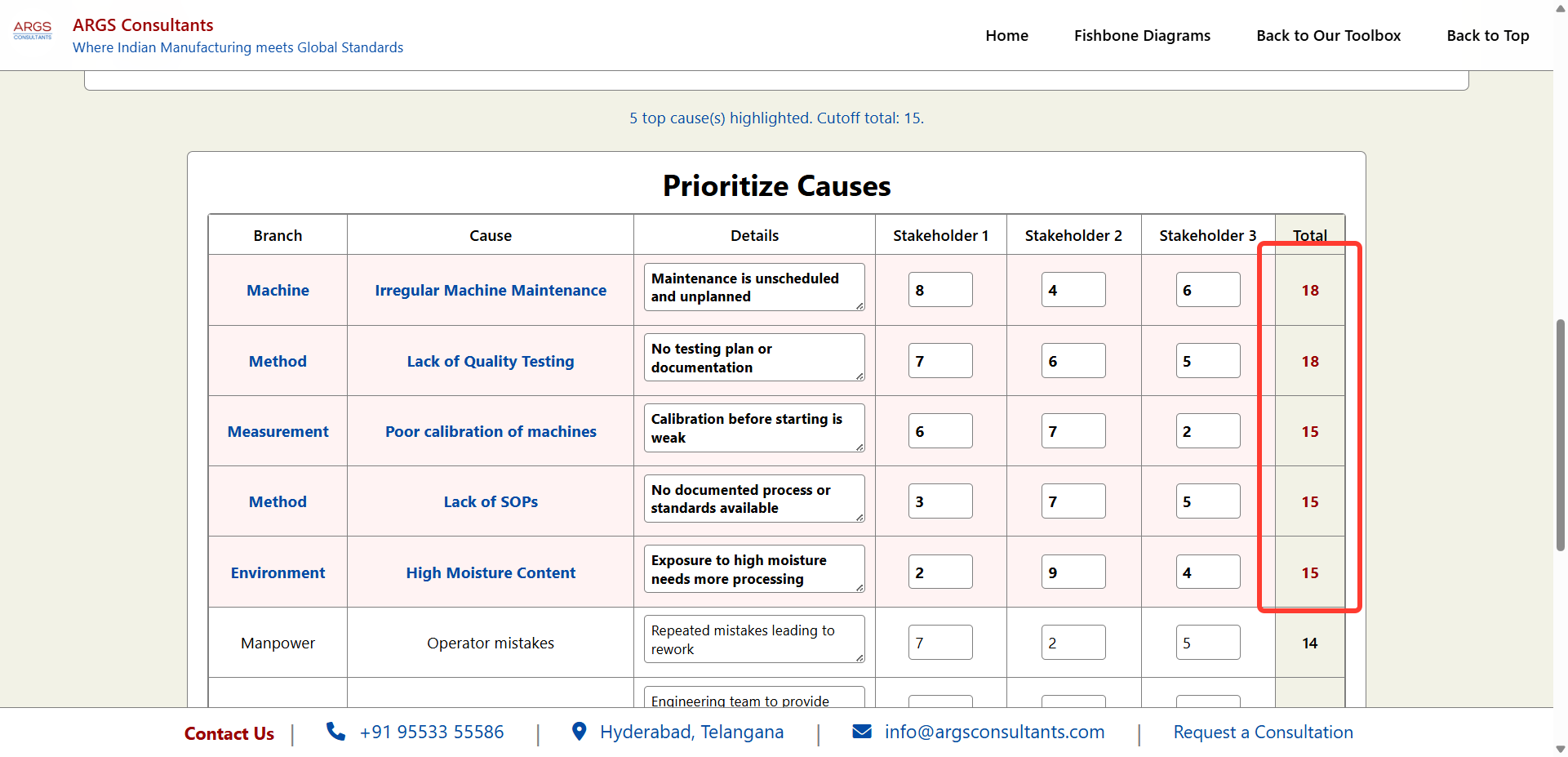Click the Irregular Machine Maintenance cause
Image resolution: width=1568 pixels, height=757 pixels.
(491, 290)
